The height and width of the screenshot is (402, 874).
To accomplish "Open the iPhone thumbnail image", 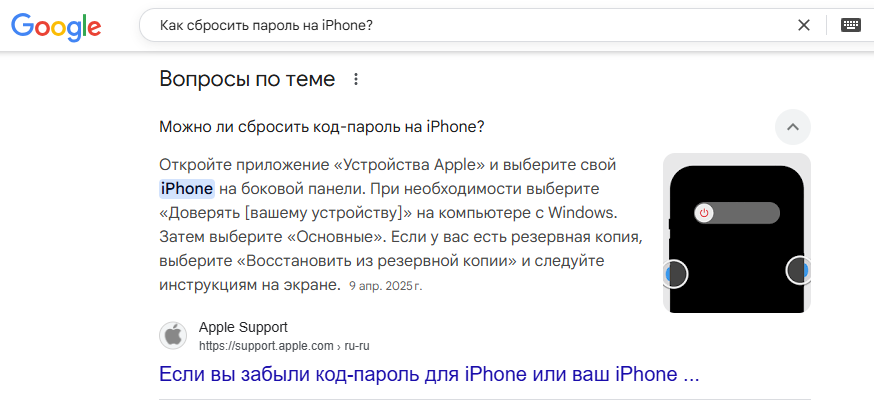I will point(737,233).
